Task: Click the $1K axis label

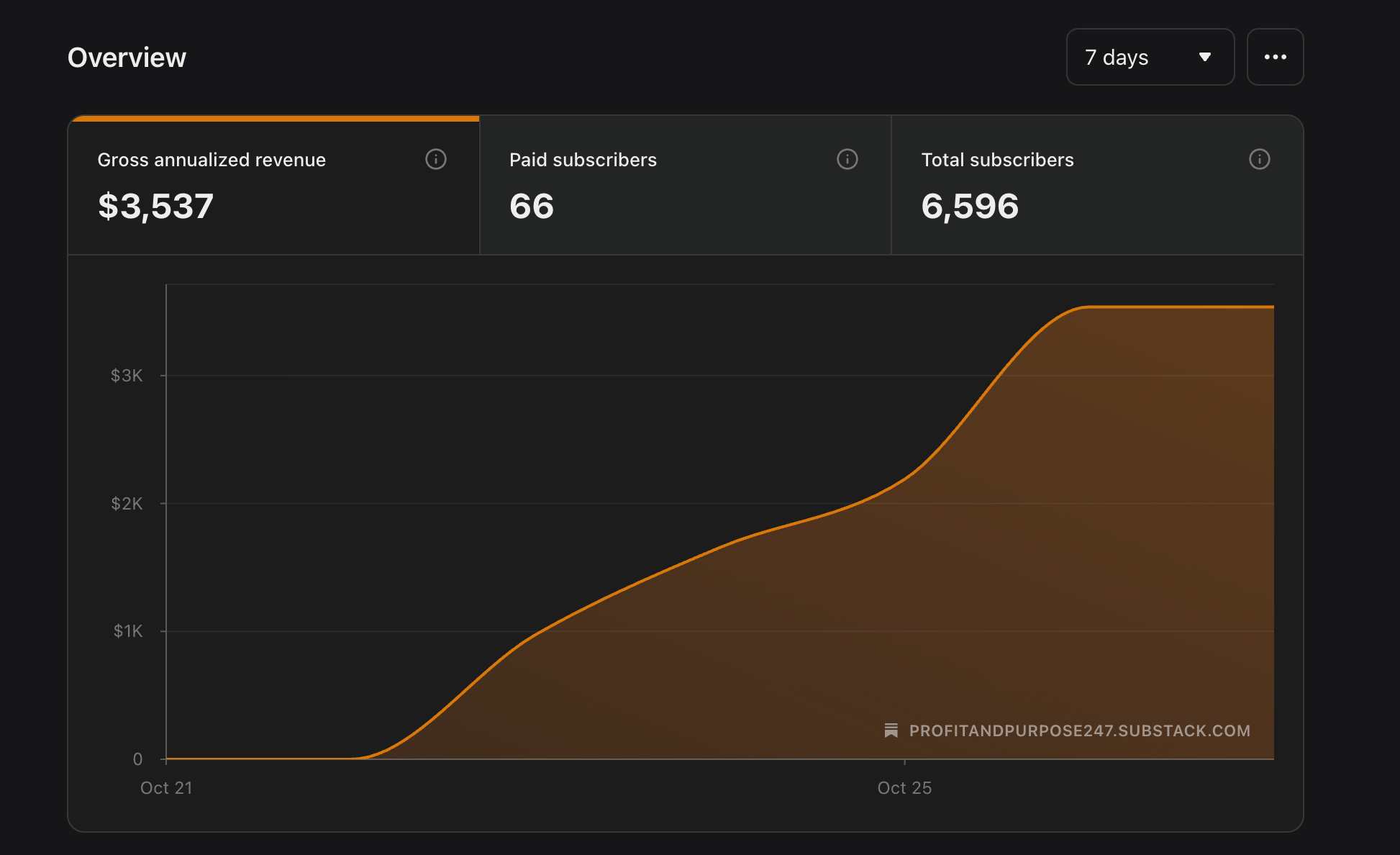Action: click(128, 631)
